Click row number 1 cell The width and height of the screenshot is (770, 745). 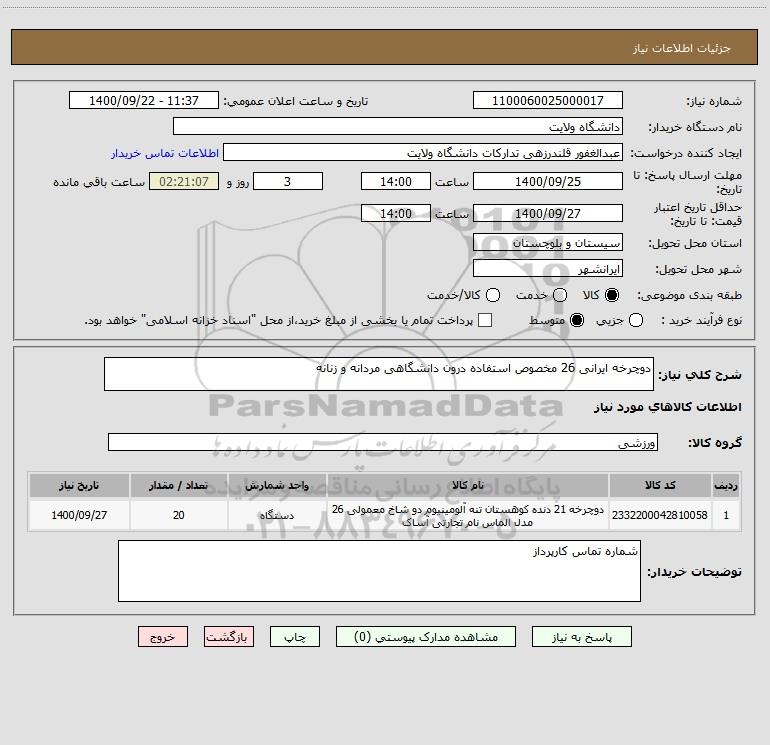[726, 515]
